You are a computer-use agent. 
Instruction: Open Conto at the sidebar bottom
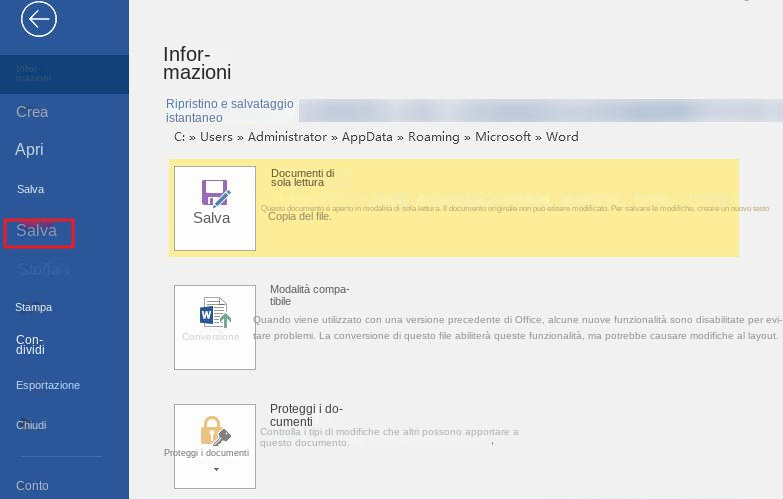click(x=32, y=486)
